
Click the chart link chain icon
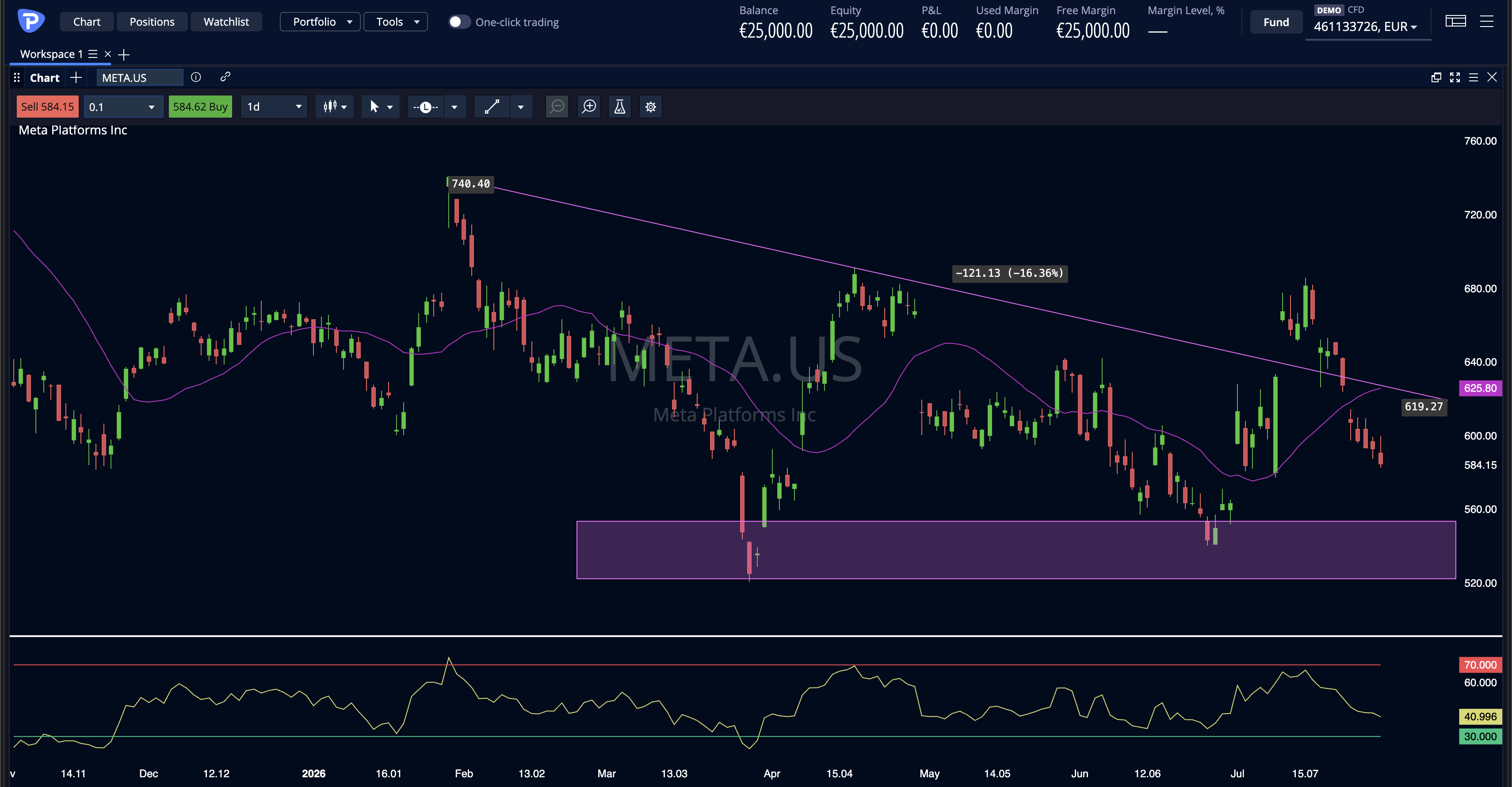[225, 77]
